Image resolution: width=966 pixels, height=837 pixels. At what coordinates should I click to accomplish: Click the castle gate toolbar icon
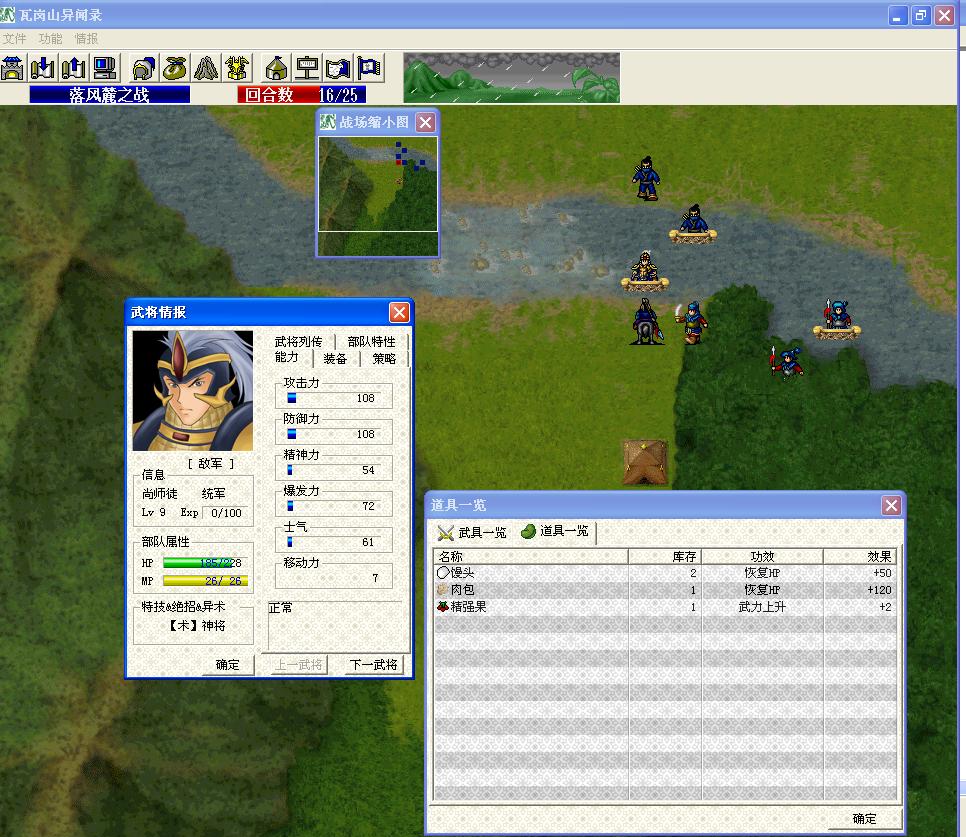12,68
